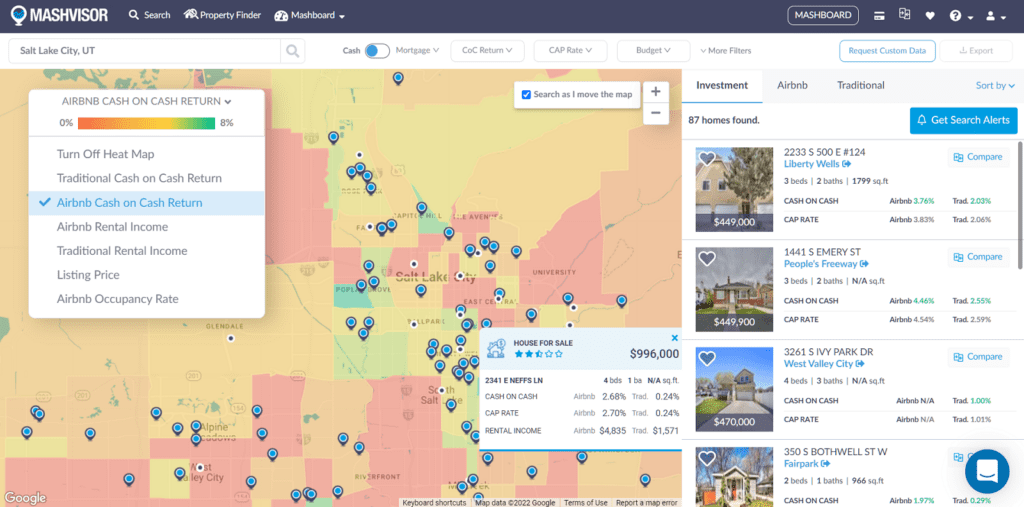Open the People's Freeway neighborhood link

click(826, 264)
